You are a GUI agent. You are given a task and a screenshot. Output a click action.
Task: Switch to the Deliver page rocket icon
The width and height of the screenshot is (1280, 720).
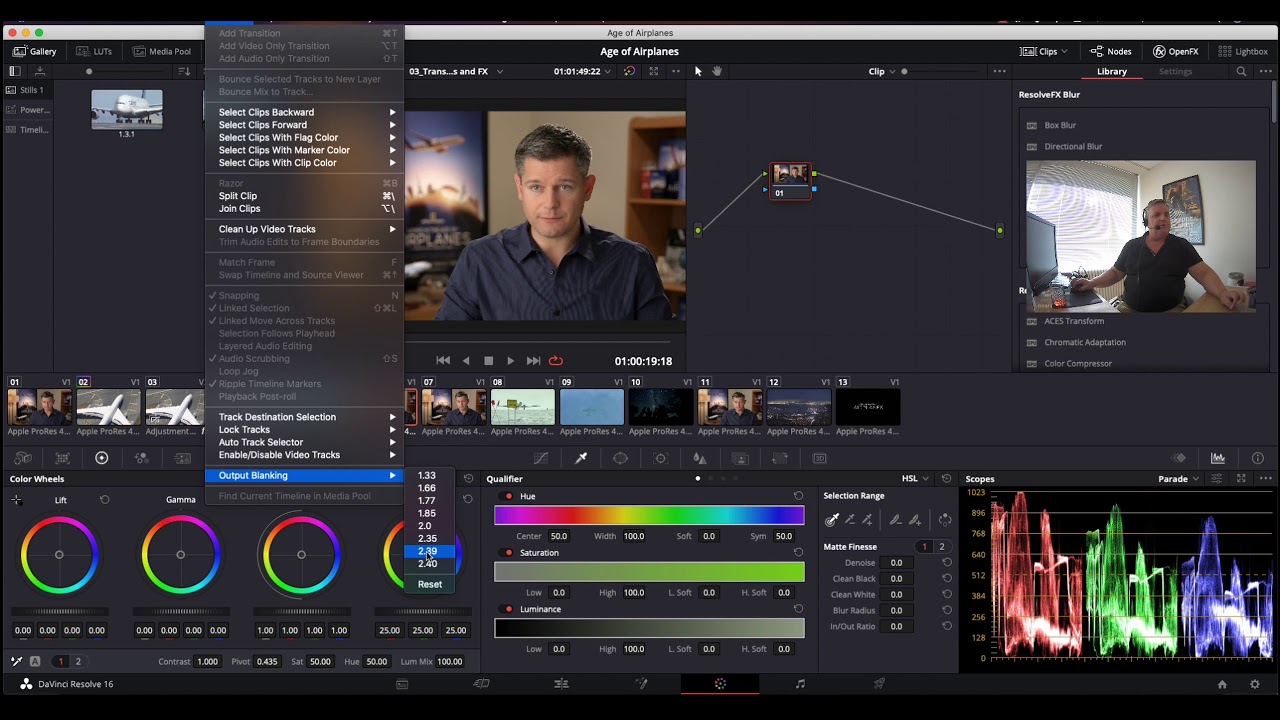(x=880, y=684)
